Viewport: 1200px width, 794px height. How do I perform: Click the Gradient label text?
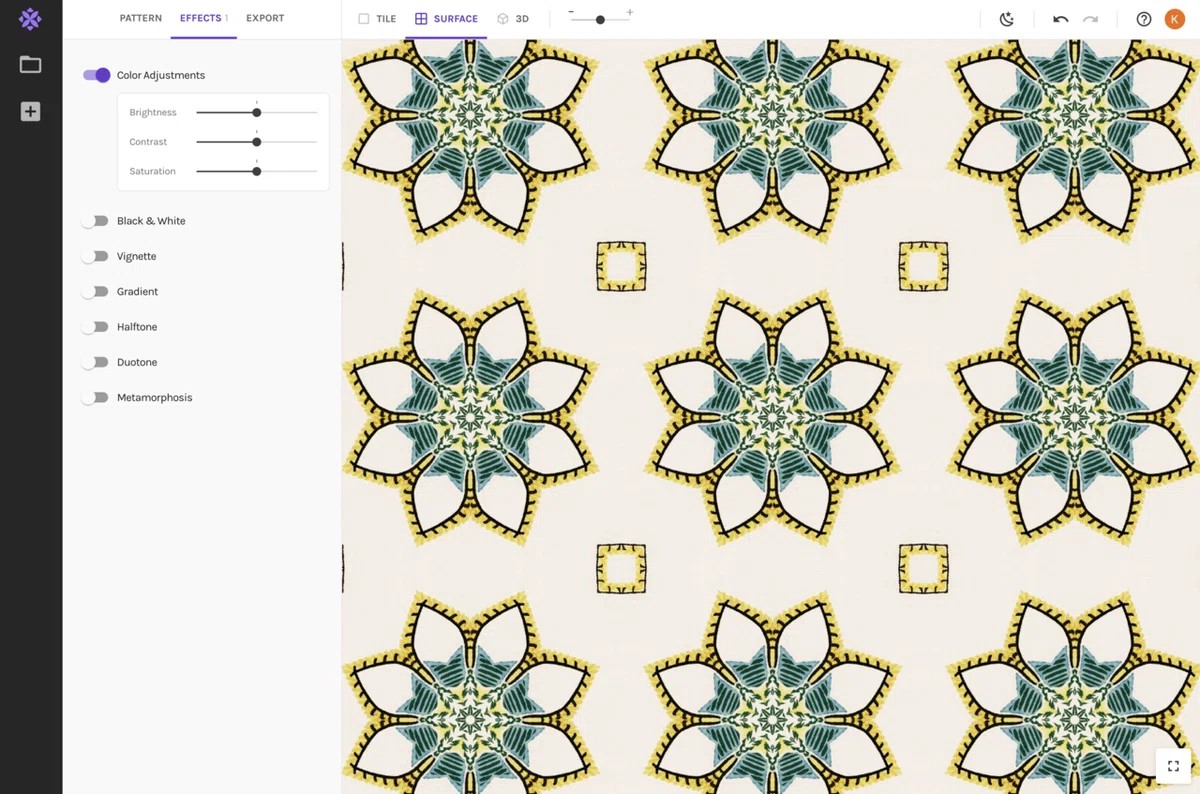[x=138, y=291]
